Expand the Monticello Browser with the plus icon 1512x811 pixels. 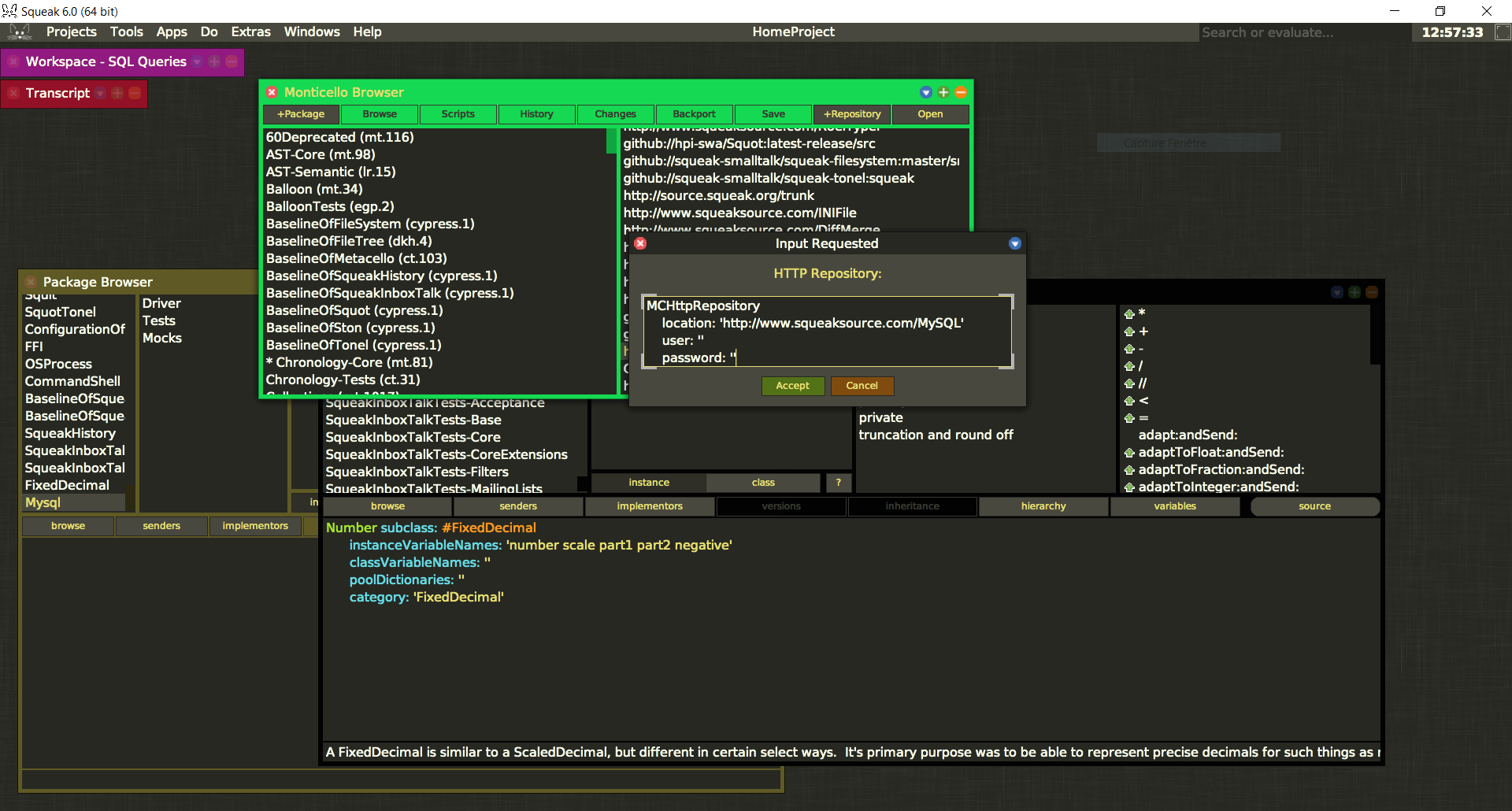coord(943,92)
